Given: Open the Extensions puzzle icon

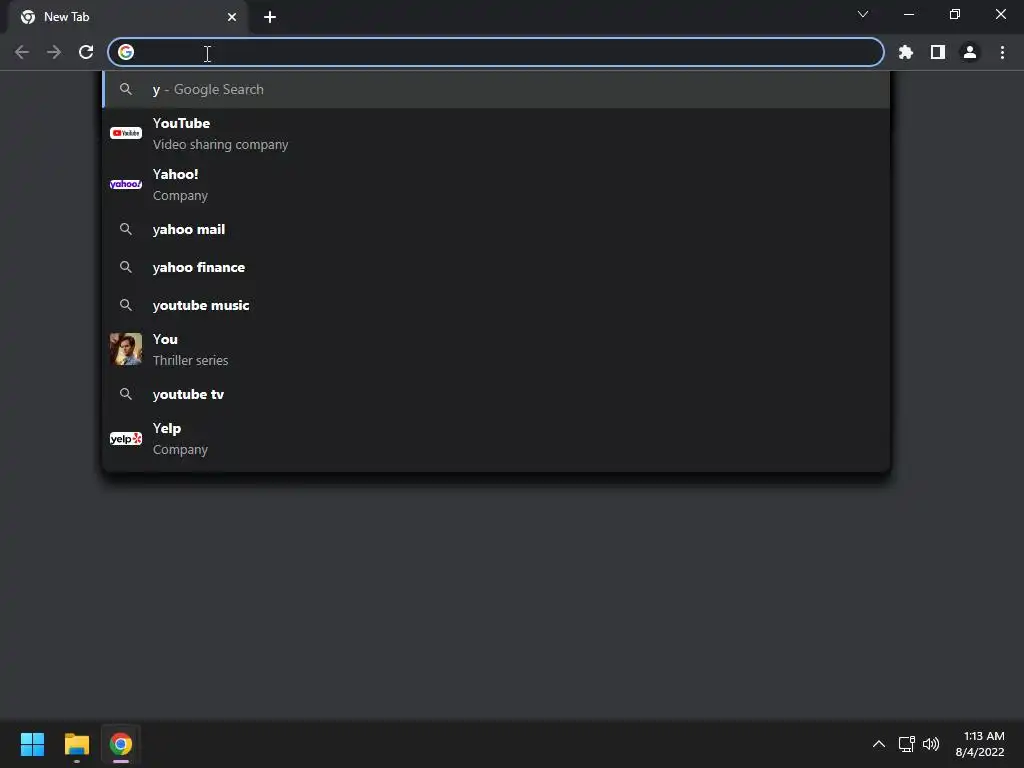Looking at the screenshot, I should 906,52.
